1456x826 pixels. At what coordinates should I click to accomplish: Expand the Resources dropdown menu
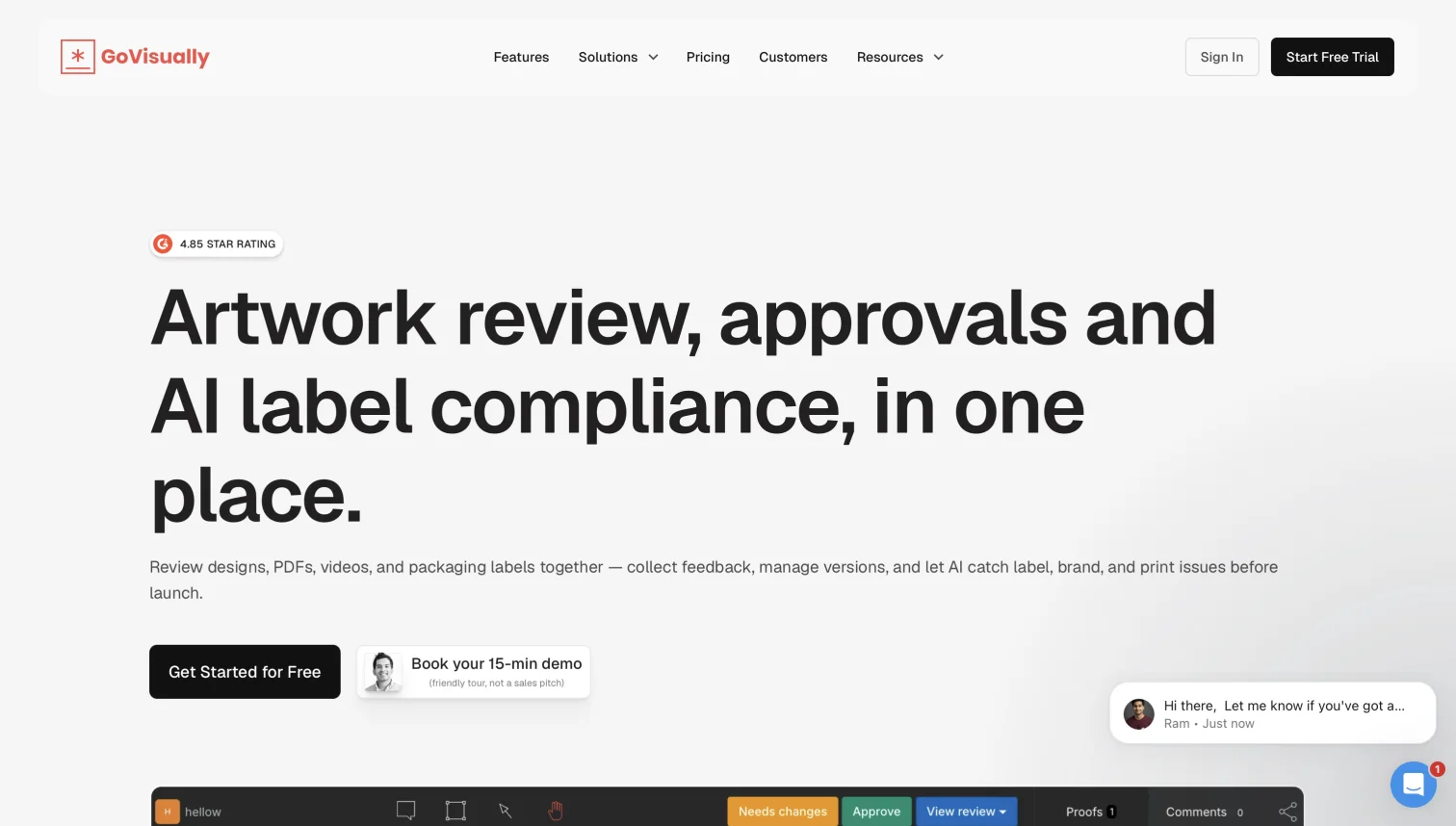tap(900, 57)
